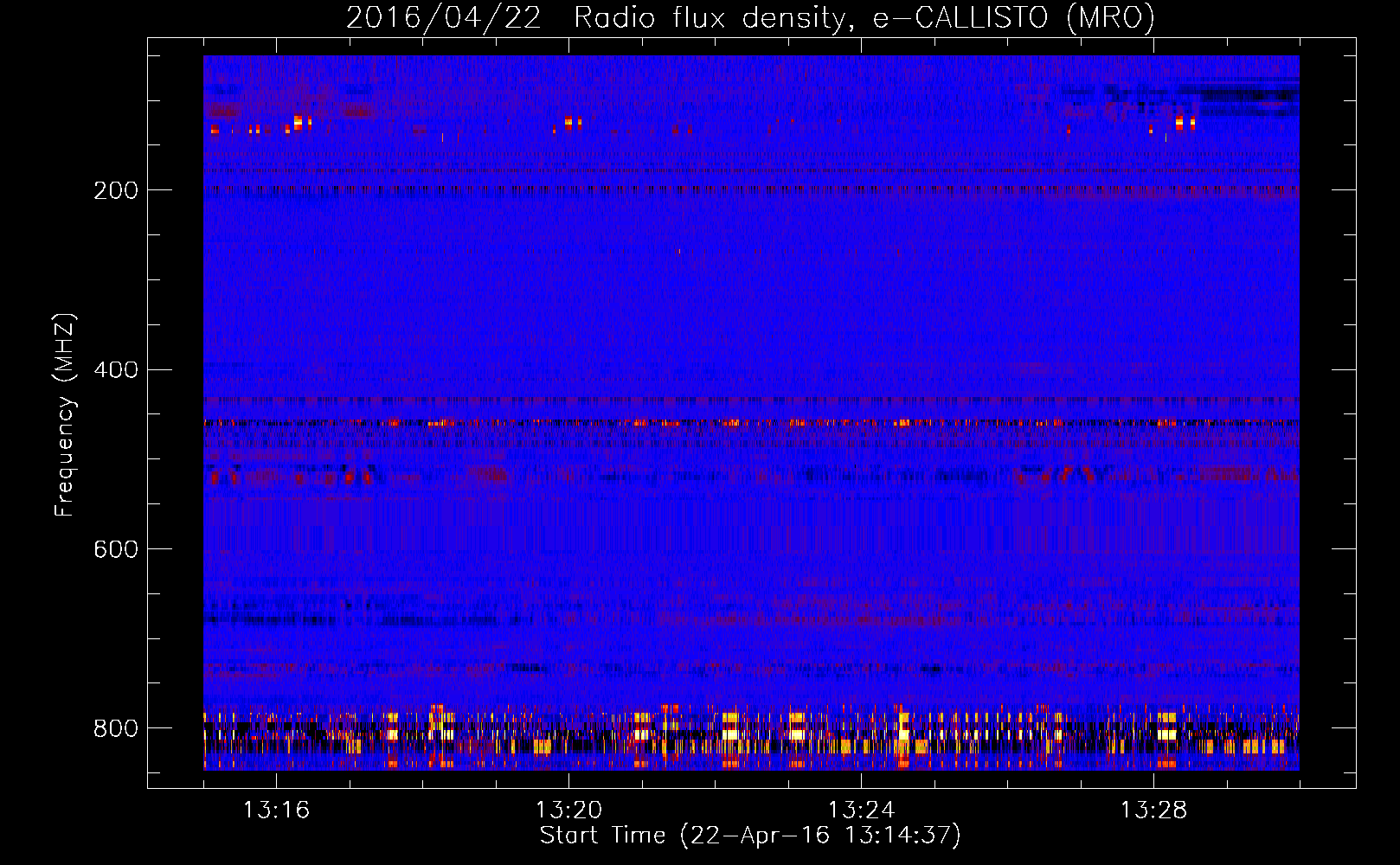Viewport: 1400px width, 865px height.
Task: Click the 200 MHz frequency tick label
Action: coord(116,190)
